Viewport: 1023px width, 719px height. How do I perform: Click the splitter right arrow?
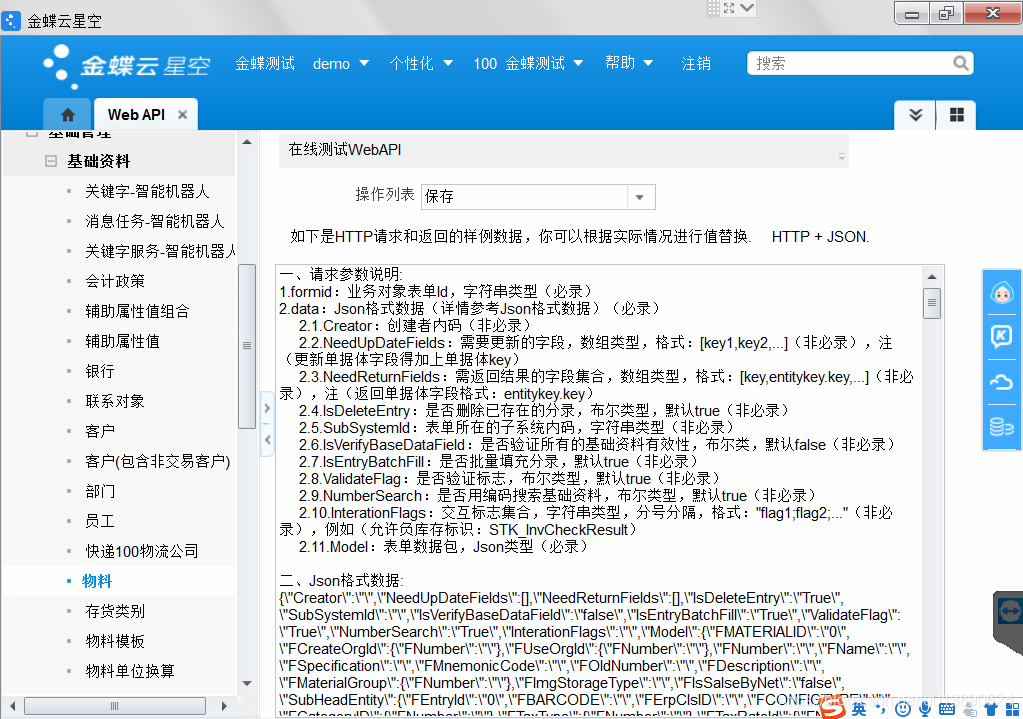point(267,408)
